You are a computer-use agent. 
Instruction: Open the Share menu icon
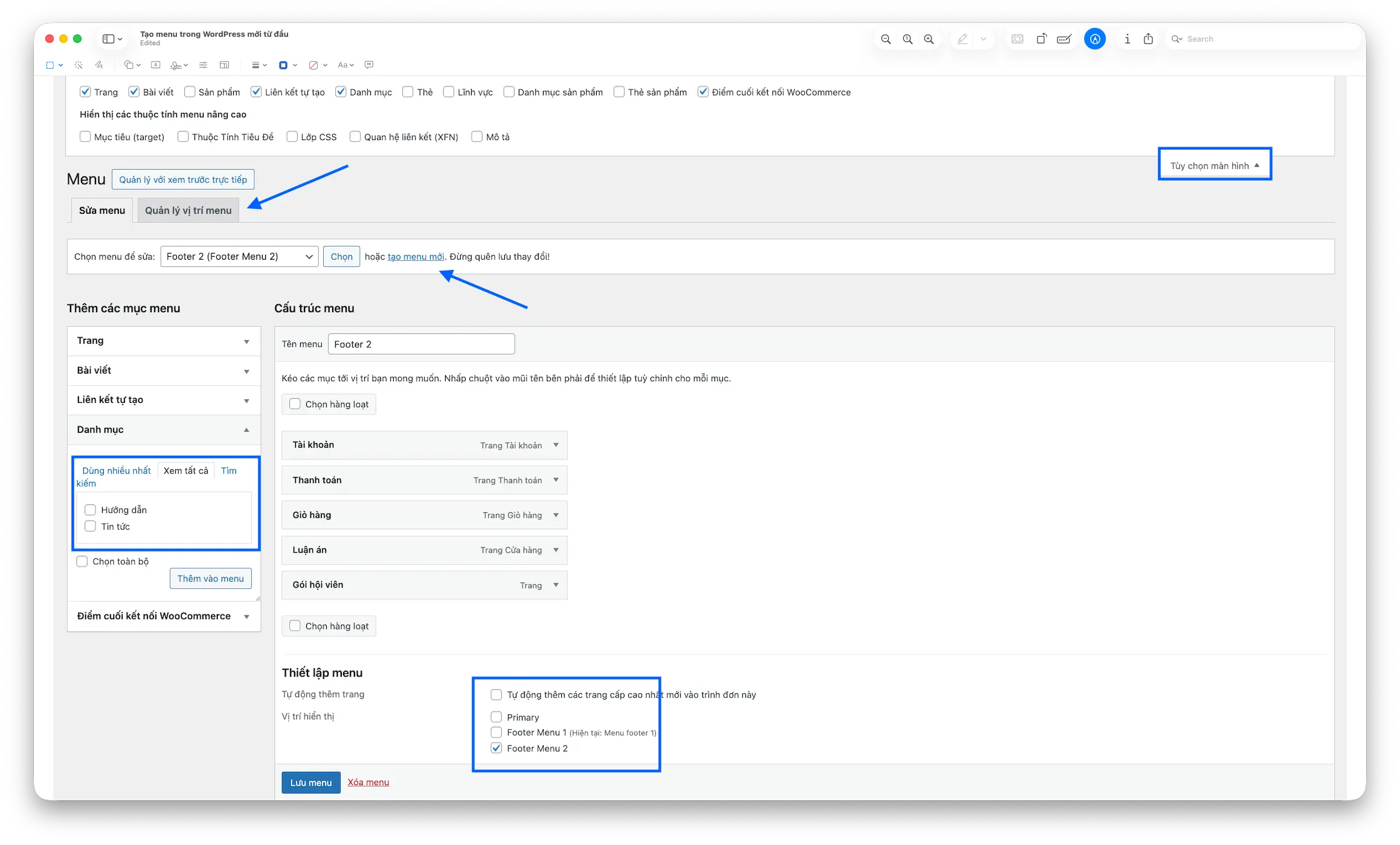[1148, 39]
